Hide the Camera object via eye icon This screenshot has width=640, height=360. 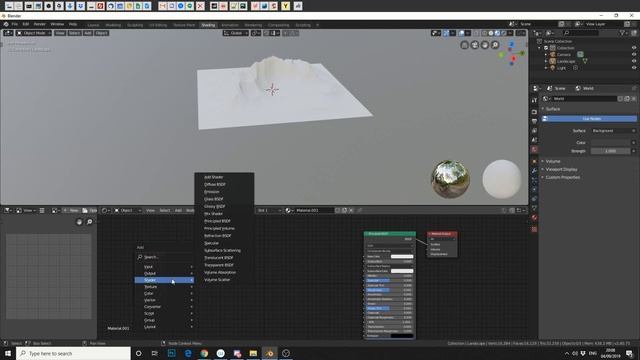pyautogui.click(x=634, y=55)
